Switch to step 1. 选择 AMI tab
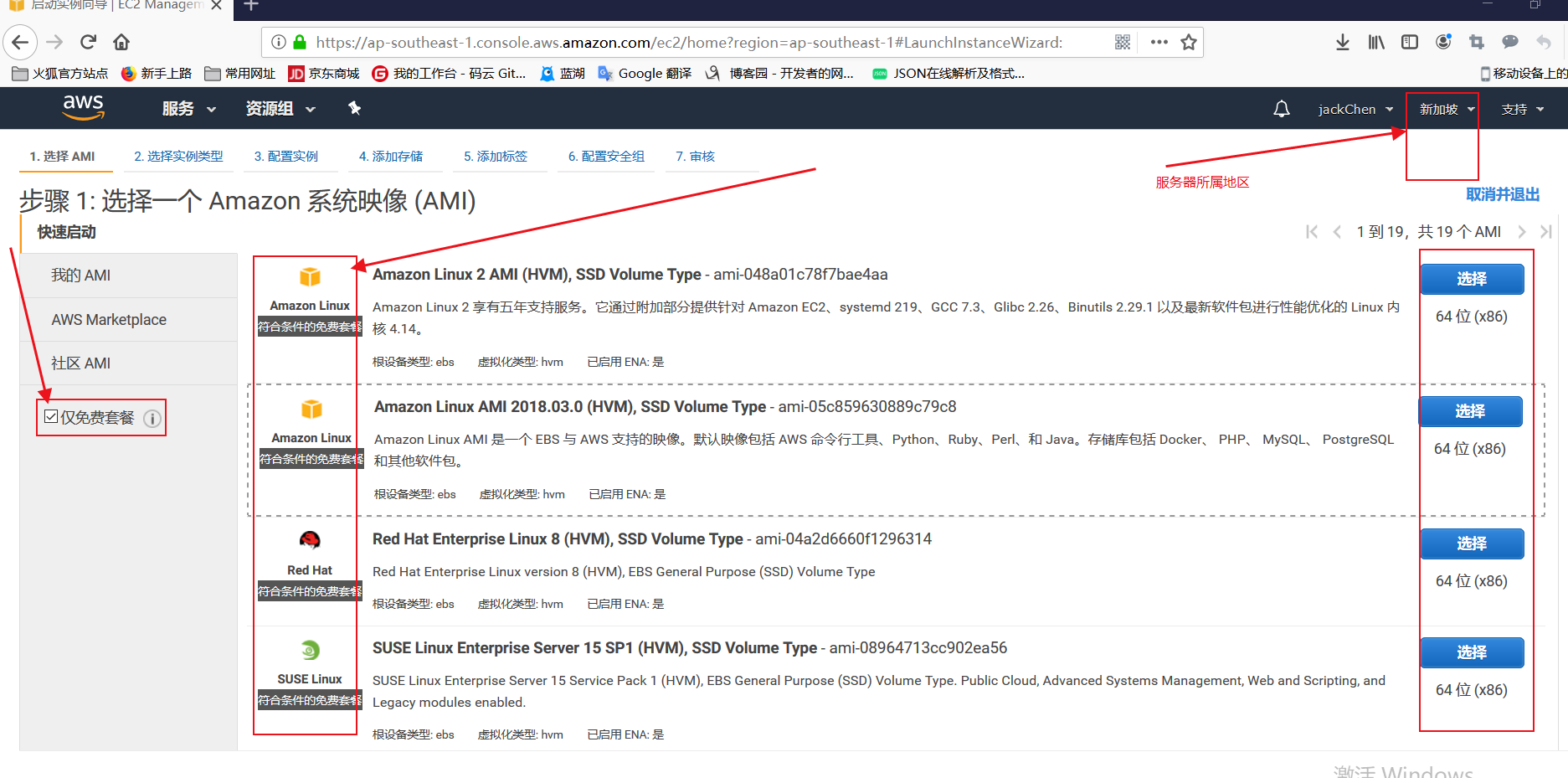This screenshot has width=1568, height=778. click(x=62, y=157)
